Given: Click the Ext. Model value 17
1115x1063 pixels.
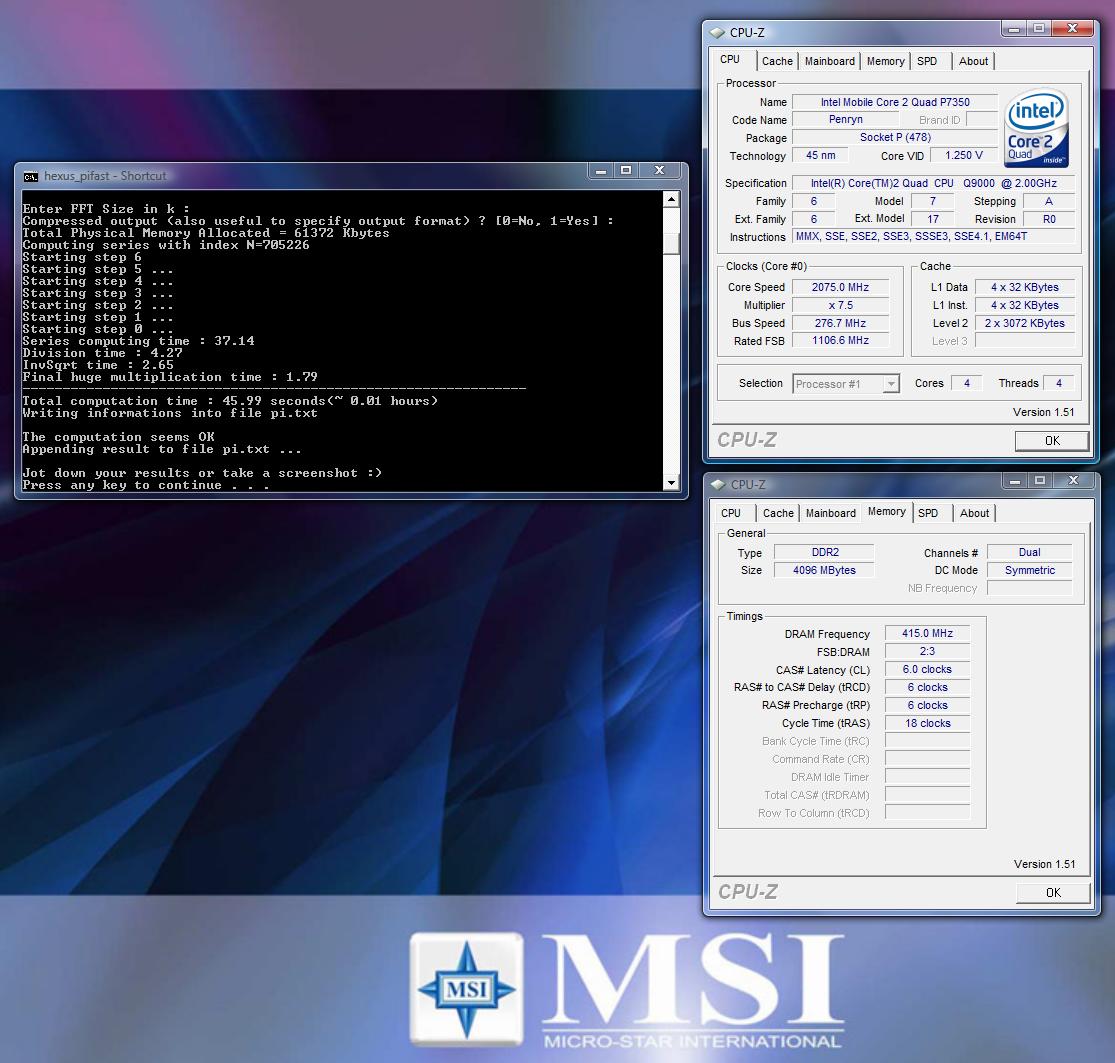Looking at the screenshot, I should [x=933, y=219].
